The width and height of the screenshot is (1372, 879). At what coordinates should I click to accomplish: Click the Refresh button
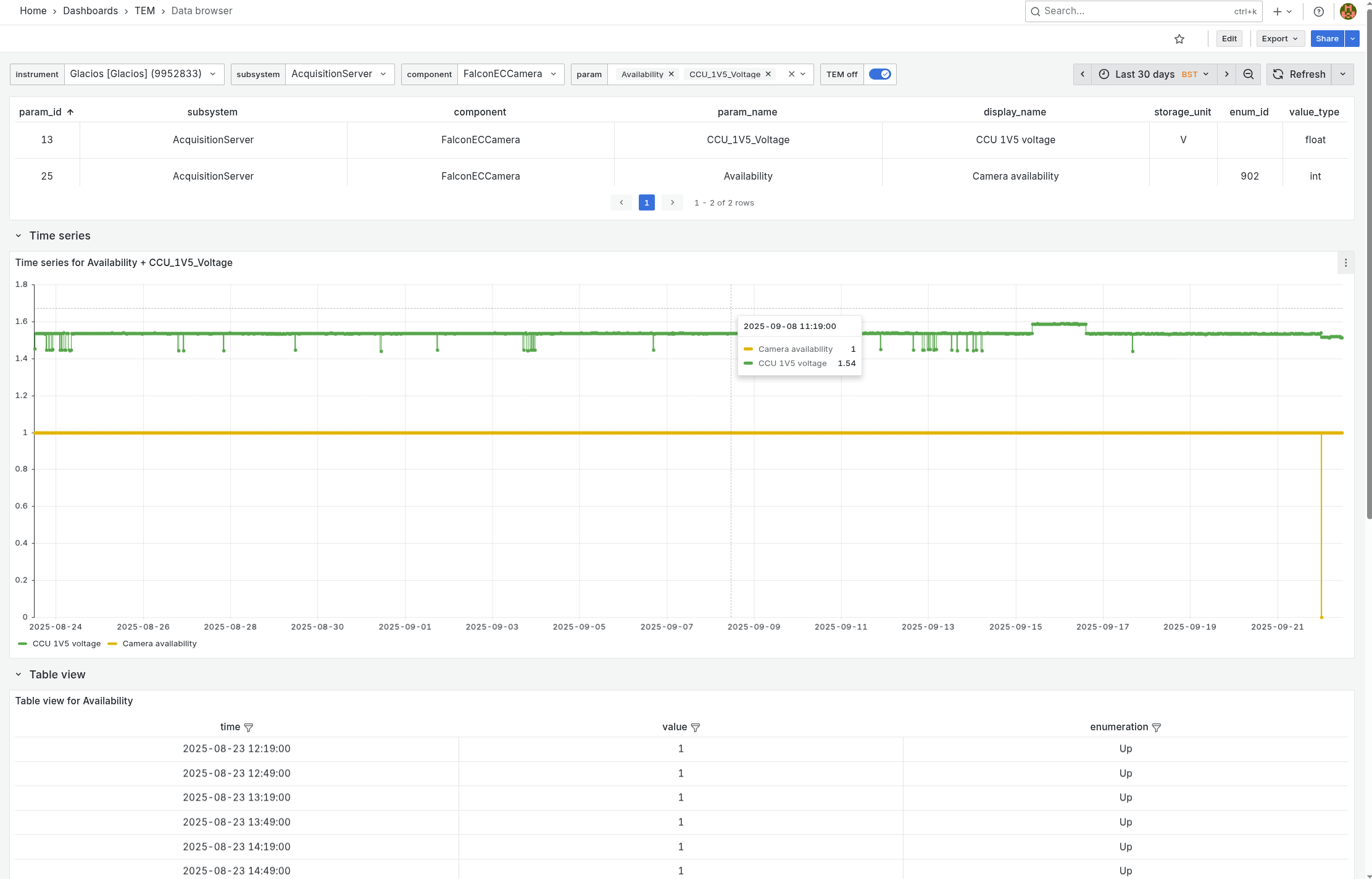pyautogui.click(x=1299, y=74)
